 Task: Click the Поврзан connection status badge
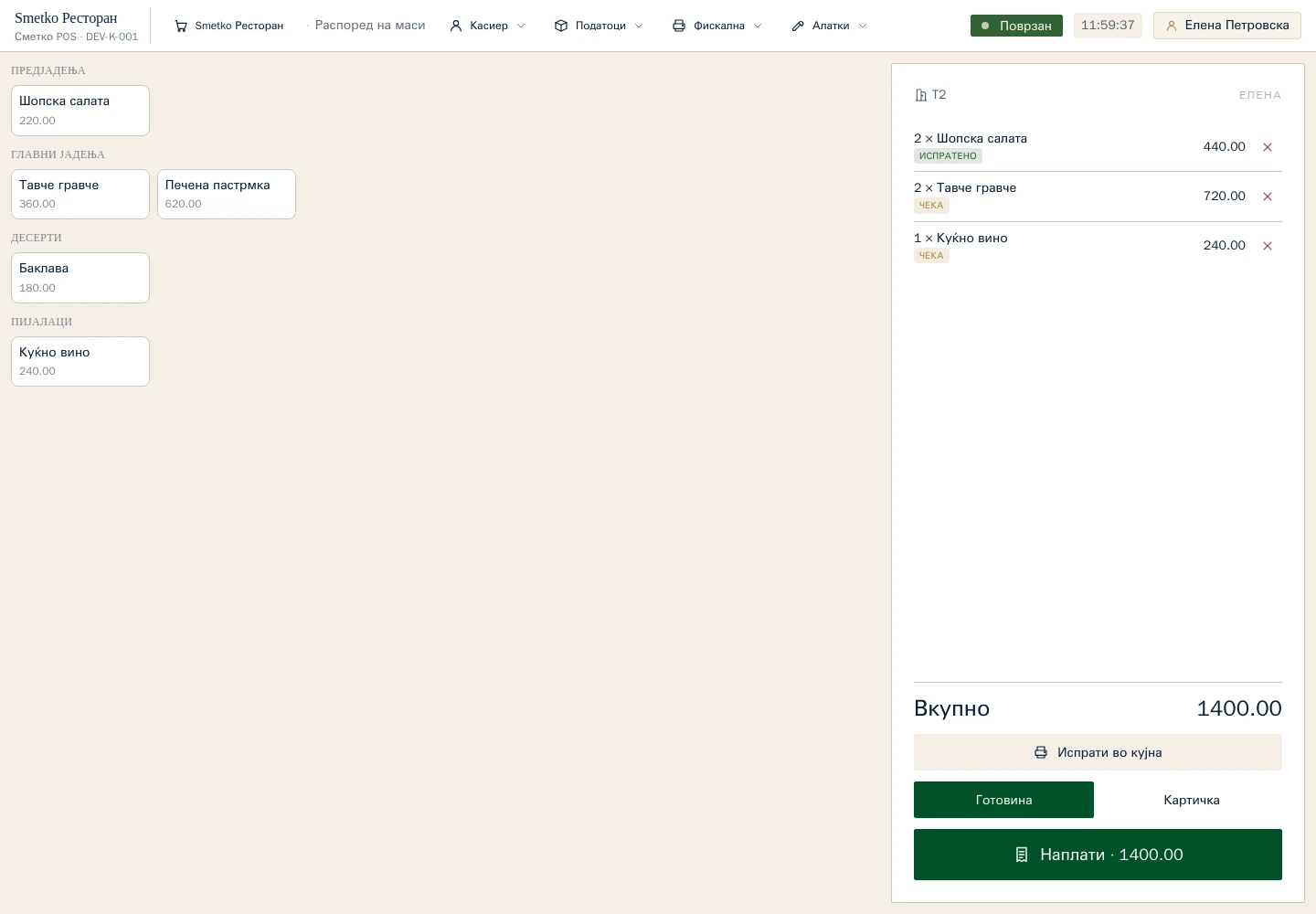[x=1016, y=26]
